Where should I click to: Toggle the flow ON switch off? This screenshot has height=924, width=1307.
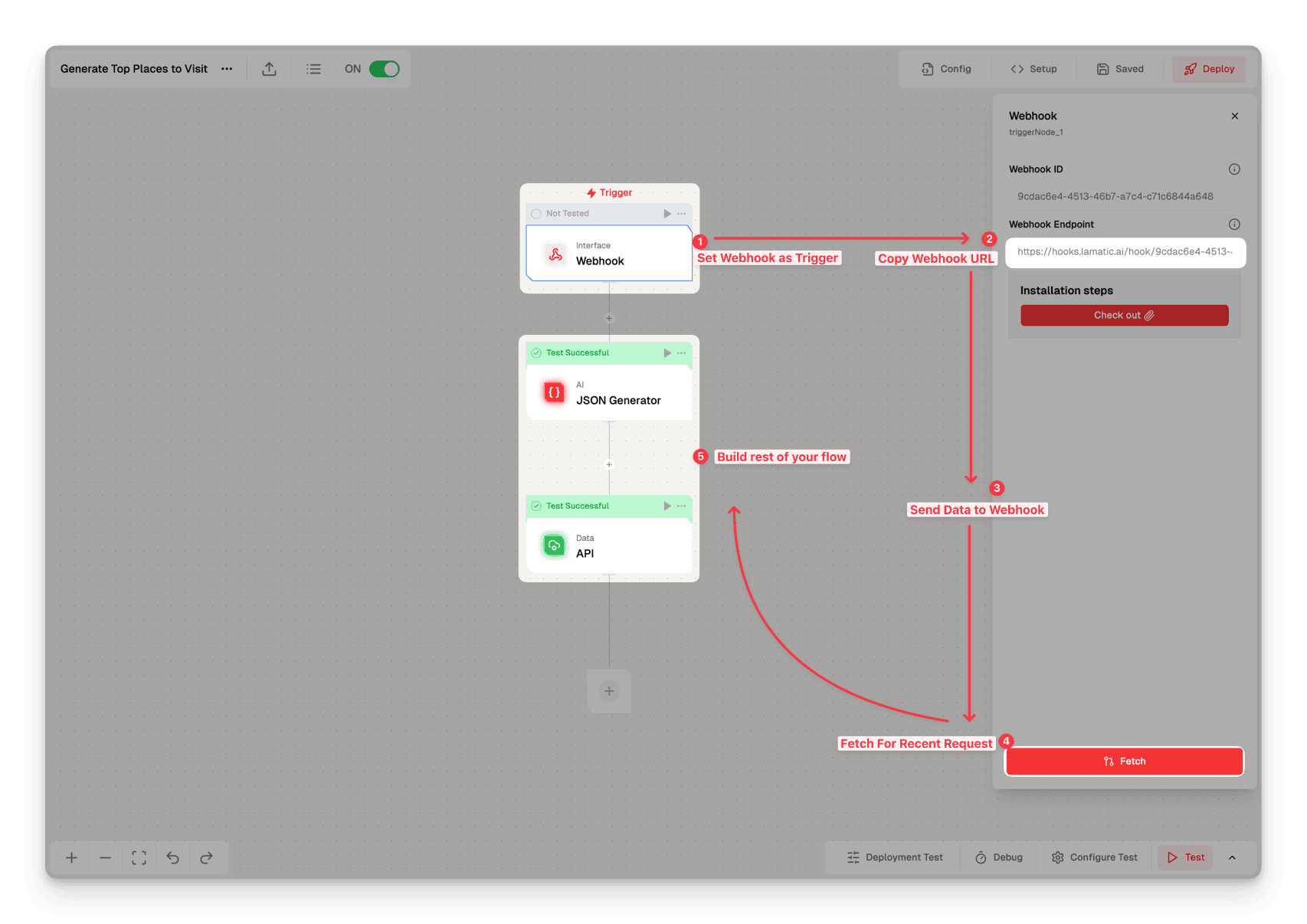point(384,69)
